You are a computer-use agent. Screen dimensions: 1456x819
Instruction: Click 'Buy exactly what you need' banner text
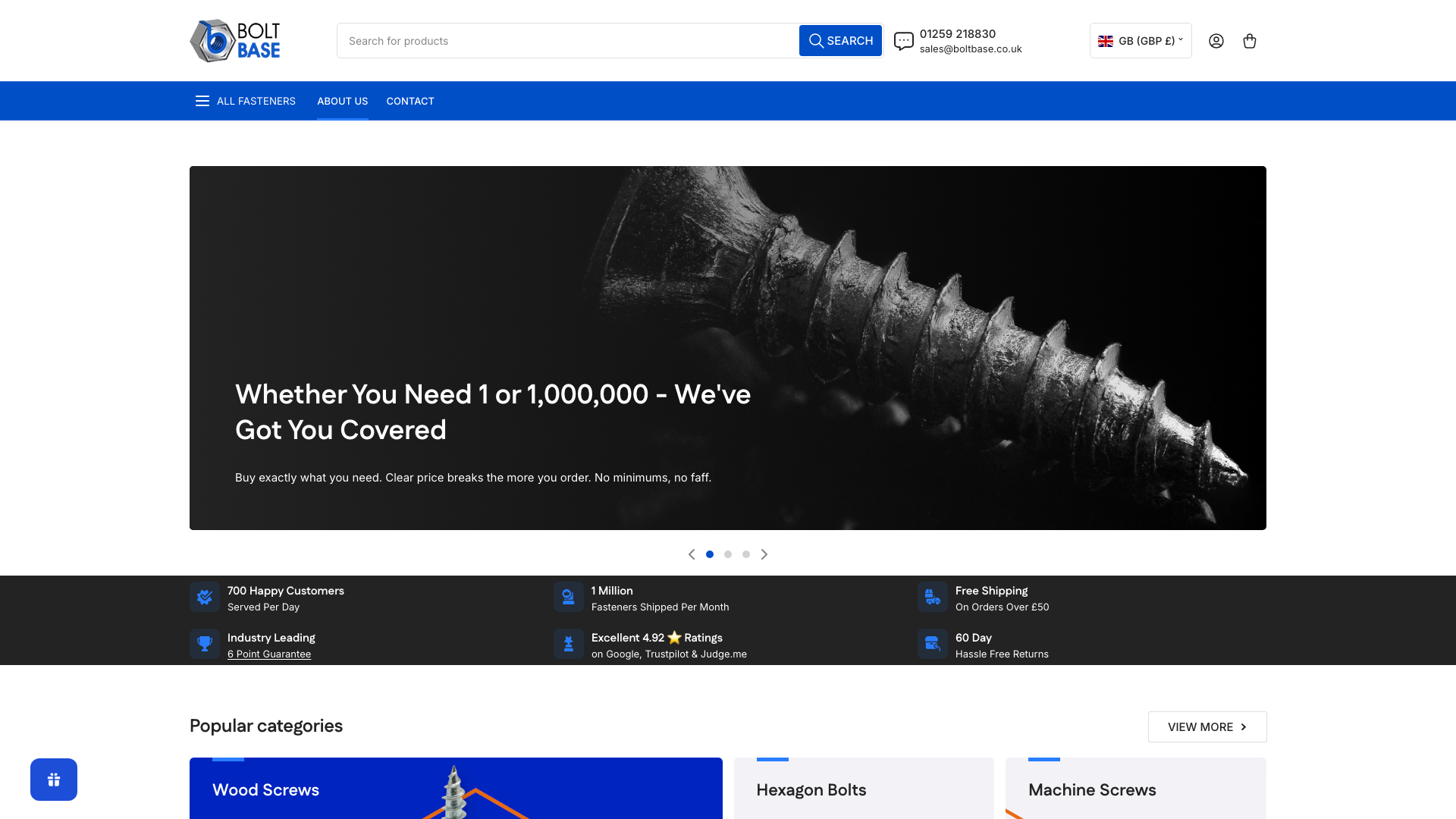(x=473, y=478)
